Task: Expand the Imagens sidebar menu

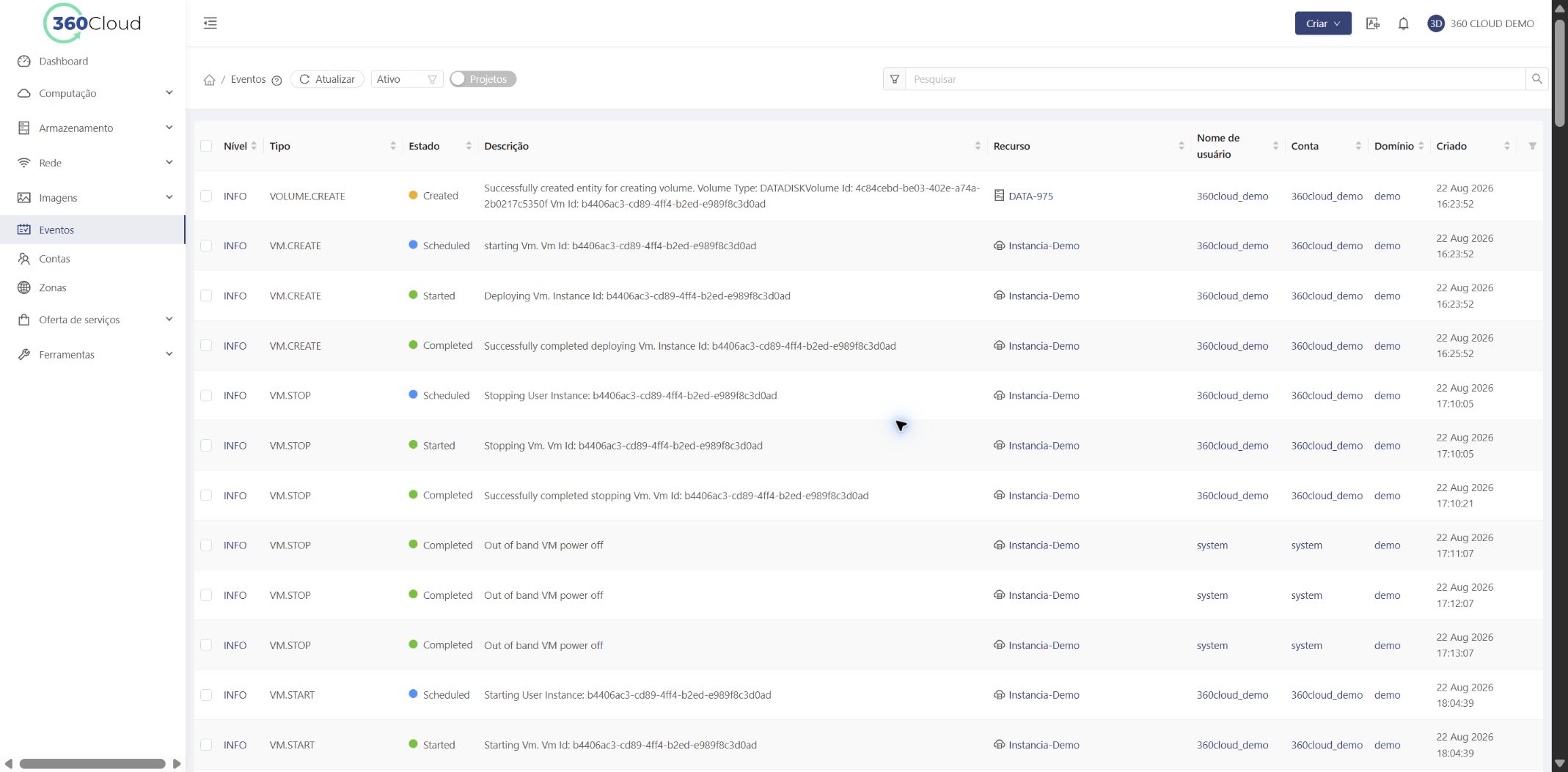Action: 92,198
